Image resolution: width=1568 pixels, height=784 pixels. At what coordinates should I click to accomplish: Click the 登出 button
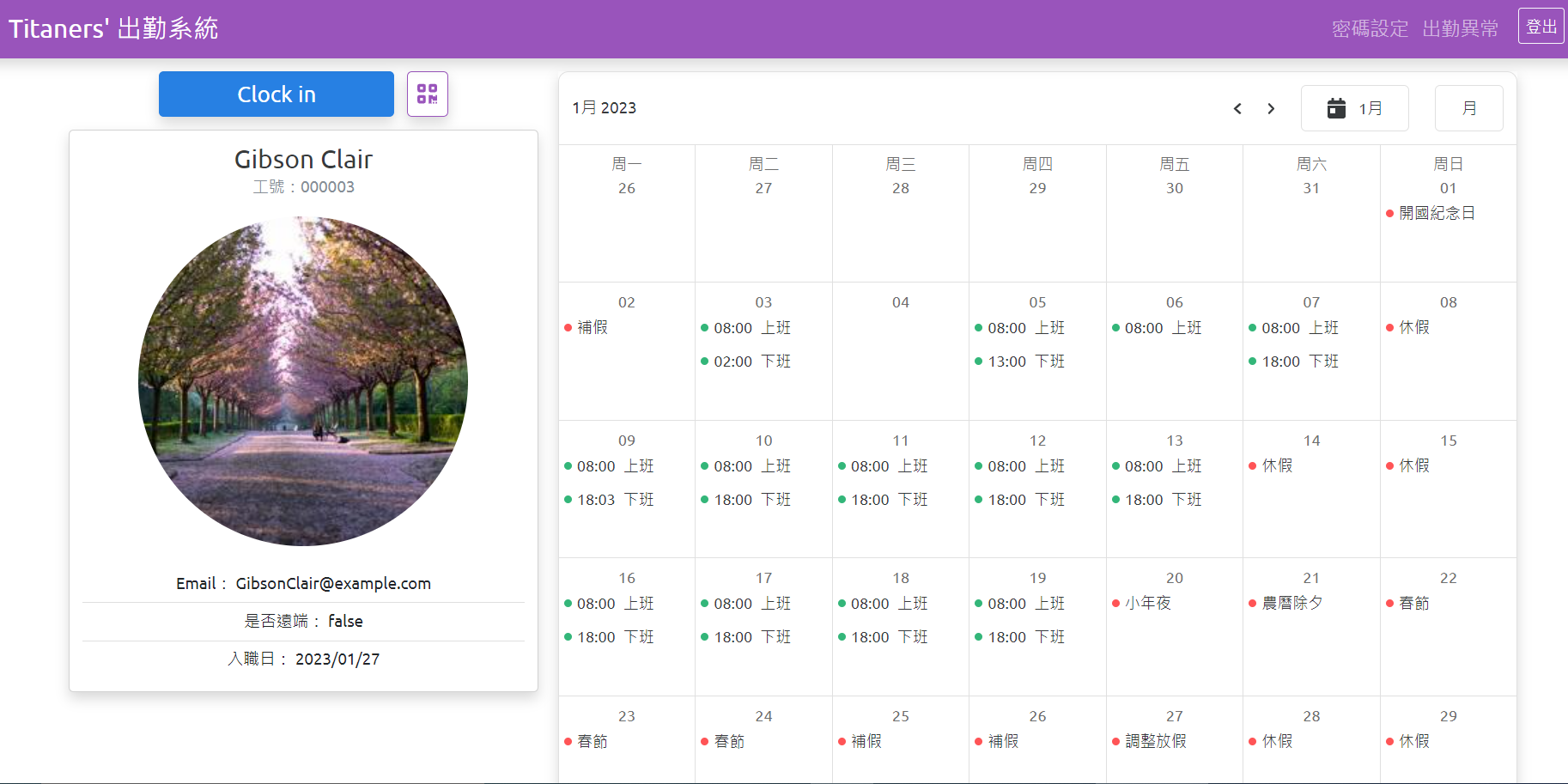(1541, 26)
